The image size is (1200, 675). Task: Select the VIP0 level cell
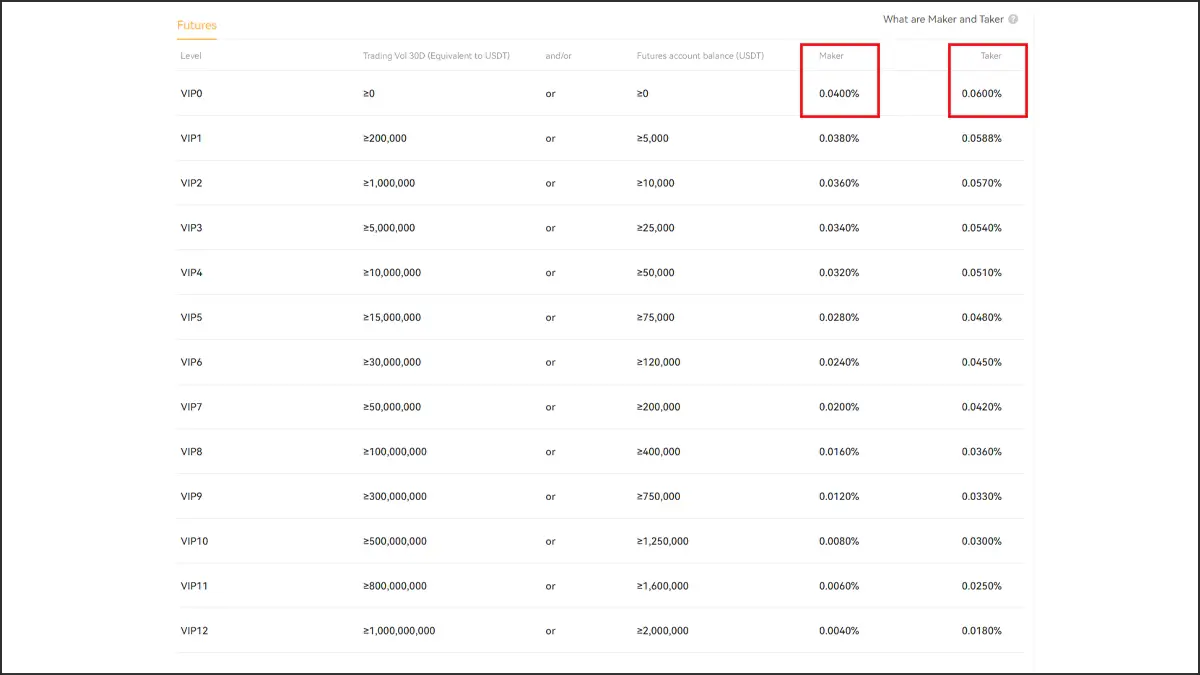(191, 94)
